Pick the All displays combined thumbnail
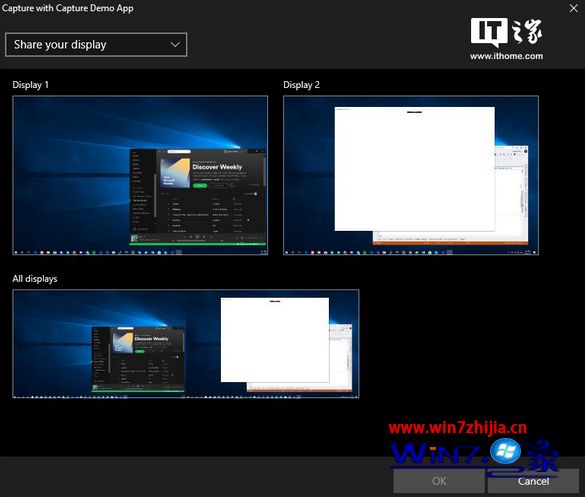The image size is (585, 497). pos(186,344)
